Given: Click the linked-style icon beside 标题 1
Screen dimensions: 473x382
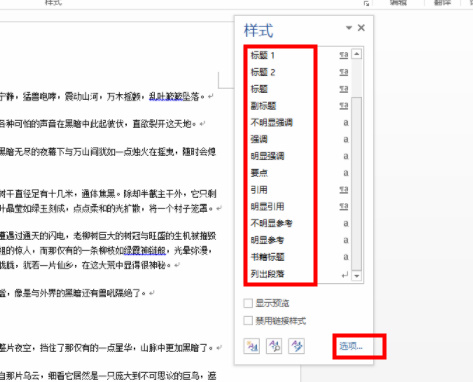Looking at the screenshot, I should tap(344, 55).
